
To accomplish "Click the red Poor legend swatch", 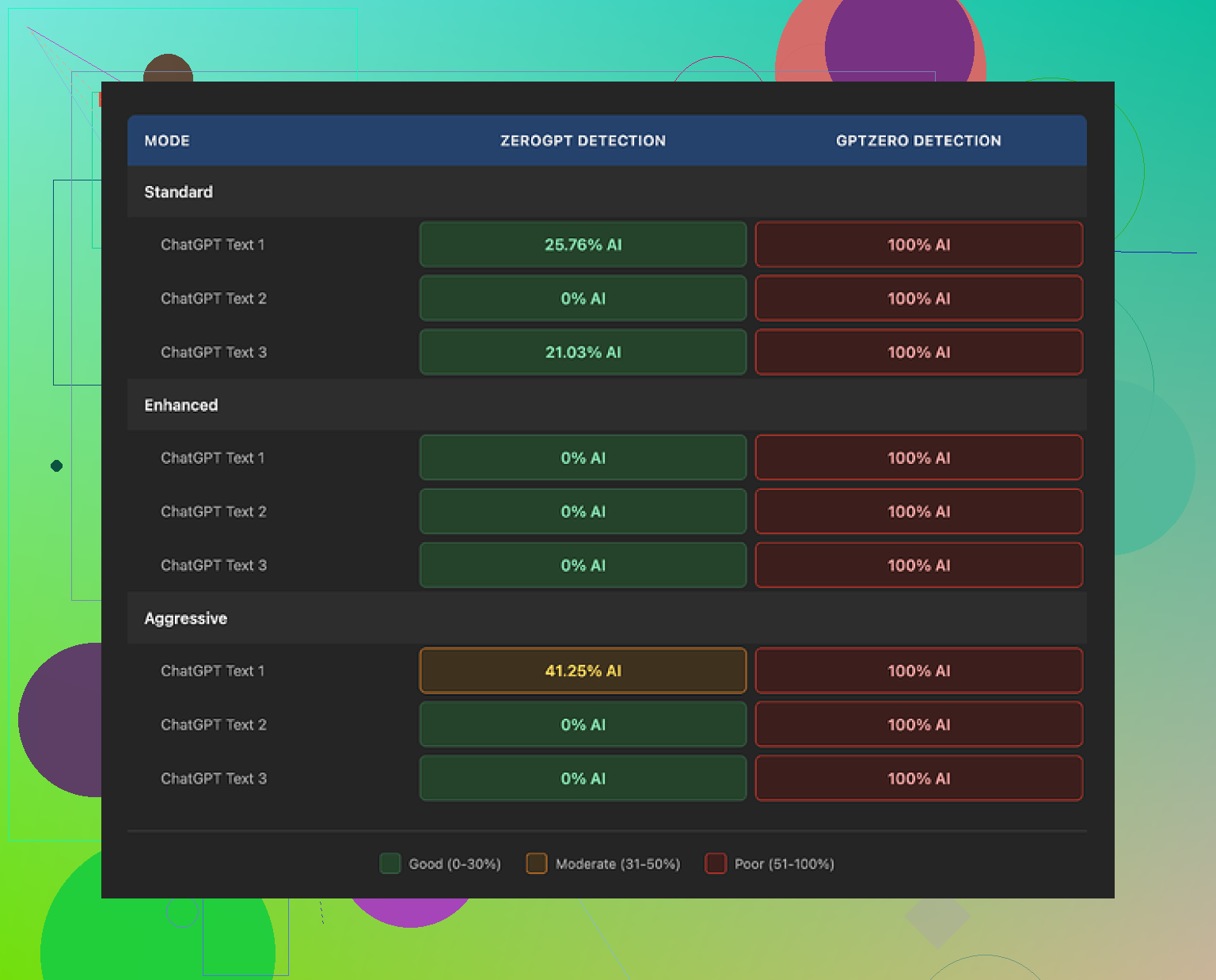I will click(x=716, y=864).
